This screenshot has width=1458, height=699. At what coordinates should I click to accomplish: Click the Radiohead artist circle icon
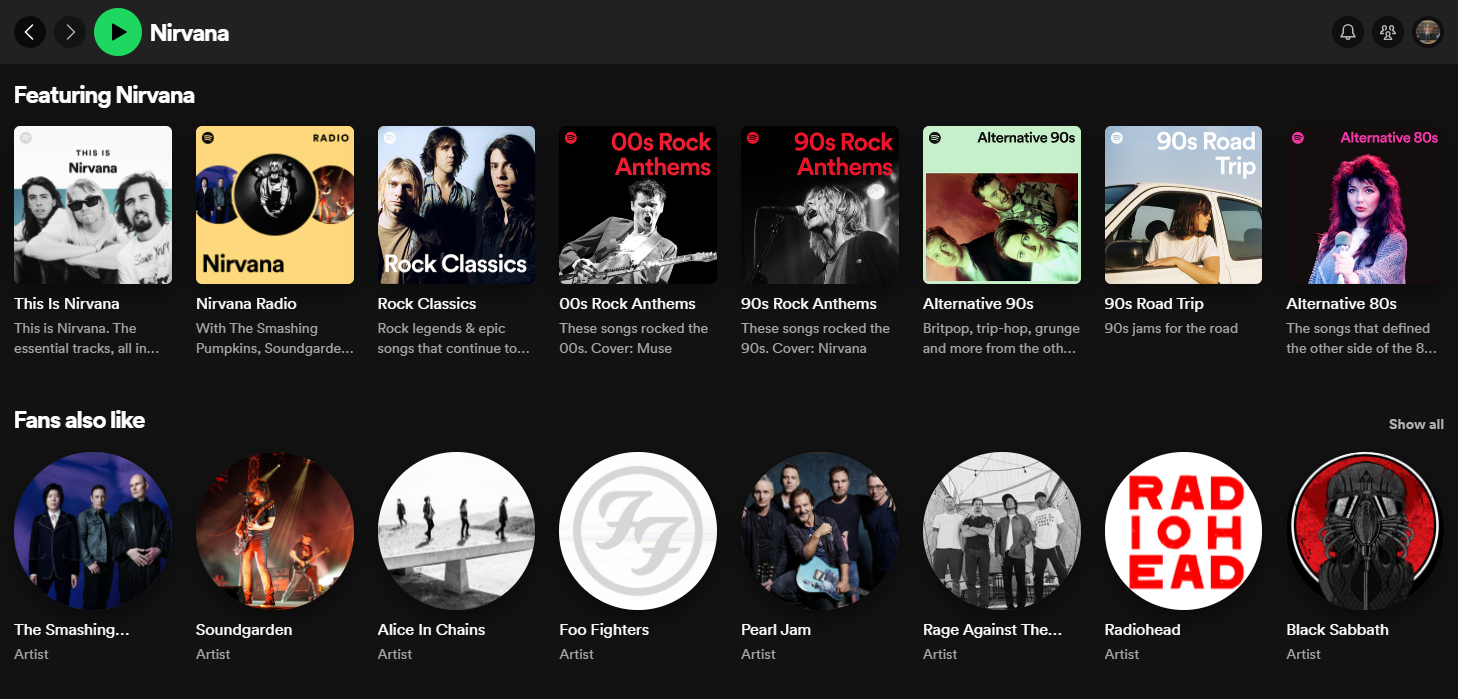pyautogui.click(x=1183, y=531)
